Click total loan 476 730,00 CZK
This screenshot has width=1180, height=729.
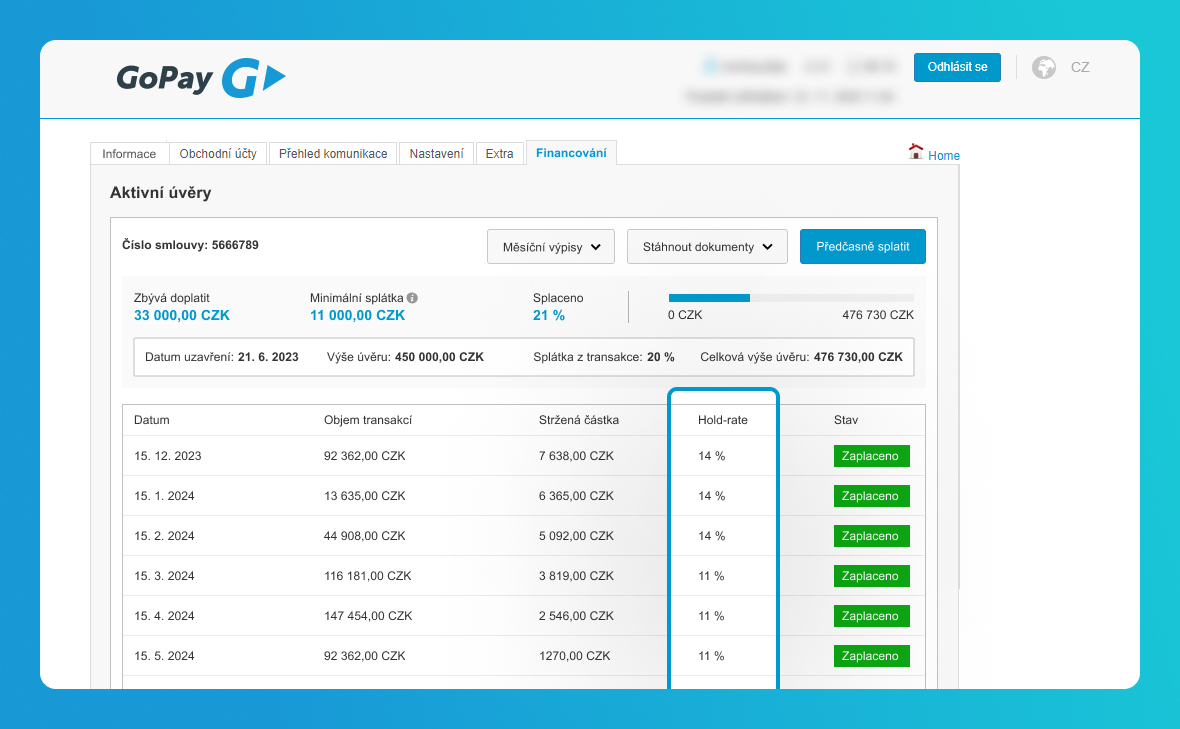pos(859,357)
